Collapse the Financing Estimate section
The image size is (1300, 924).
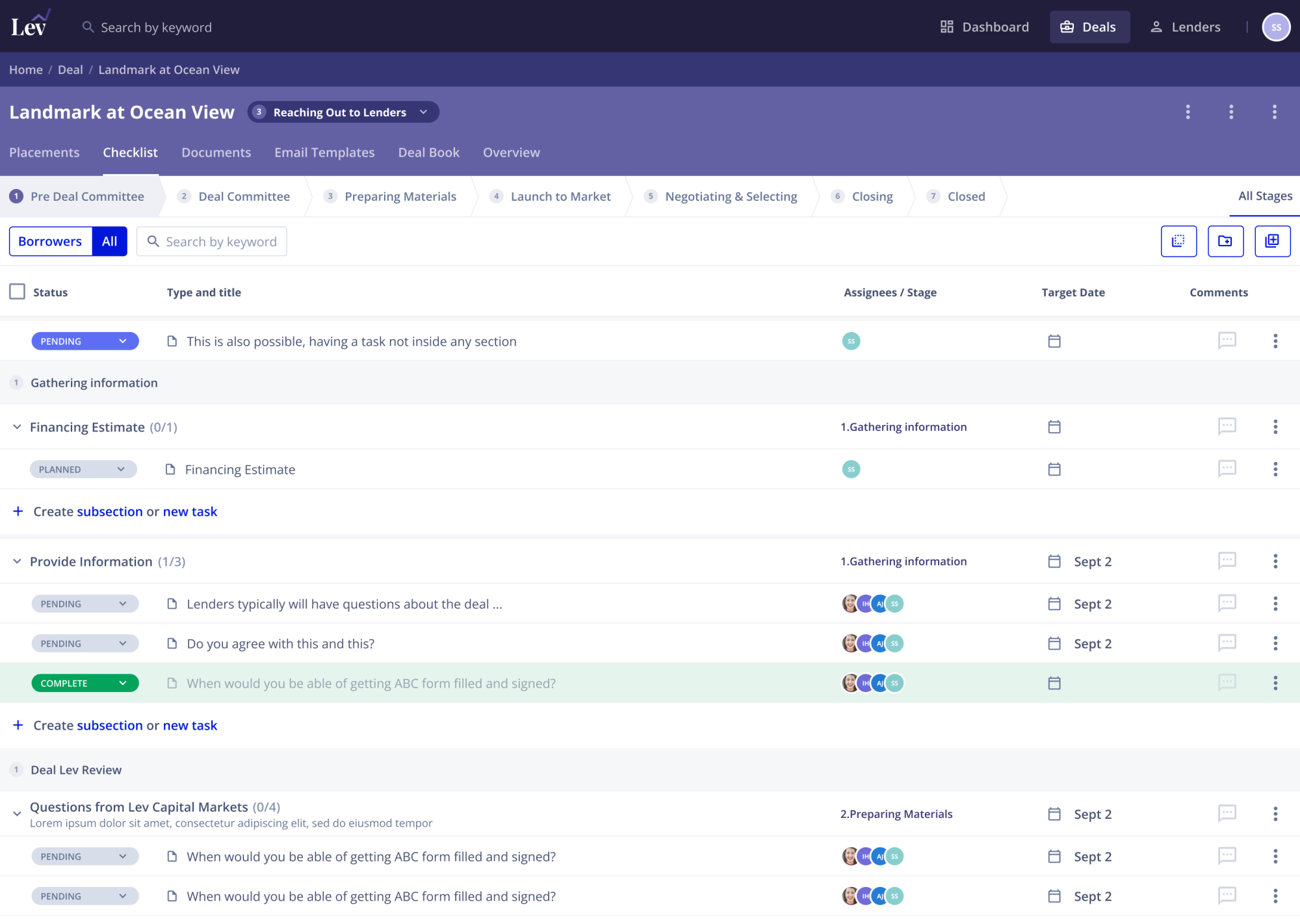tap(17, 427)
